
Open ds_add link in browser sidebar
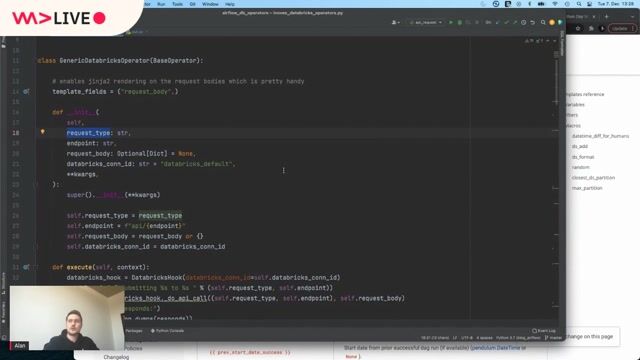[580, 146]
